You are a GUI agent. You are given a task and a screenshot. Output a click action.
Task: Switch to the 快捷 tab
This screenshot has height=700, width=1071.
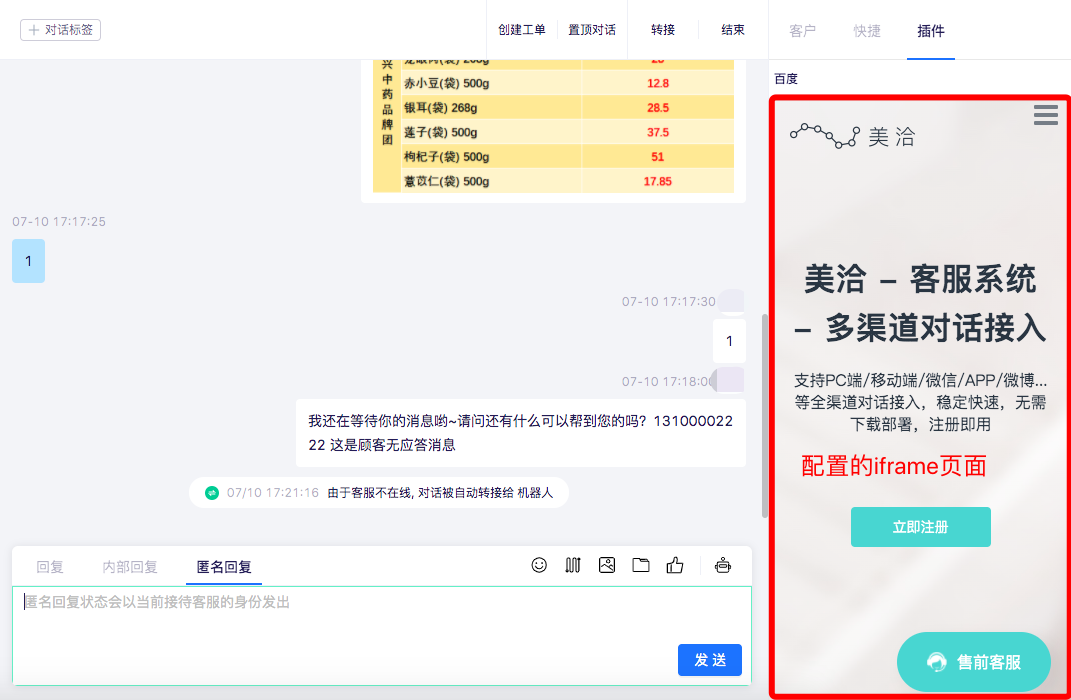click(x=867, y=31)
